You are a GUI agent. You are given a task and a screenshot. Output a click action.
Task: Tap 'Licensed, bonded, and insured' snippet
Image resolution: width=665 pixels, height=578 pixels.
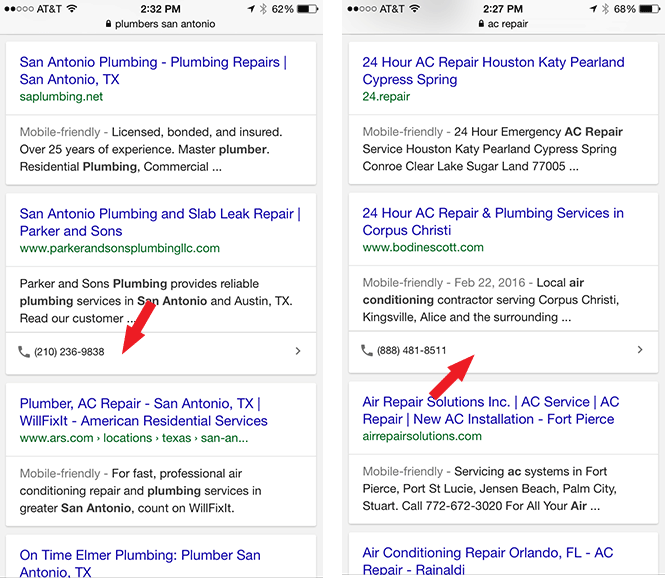(x=151, y=149)
